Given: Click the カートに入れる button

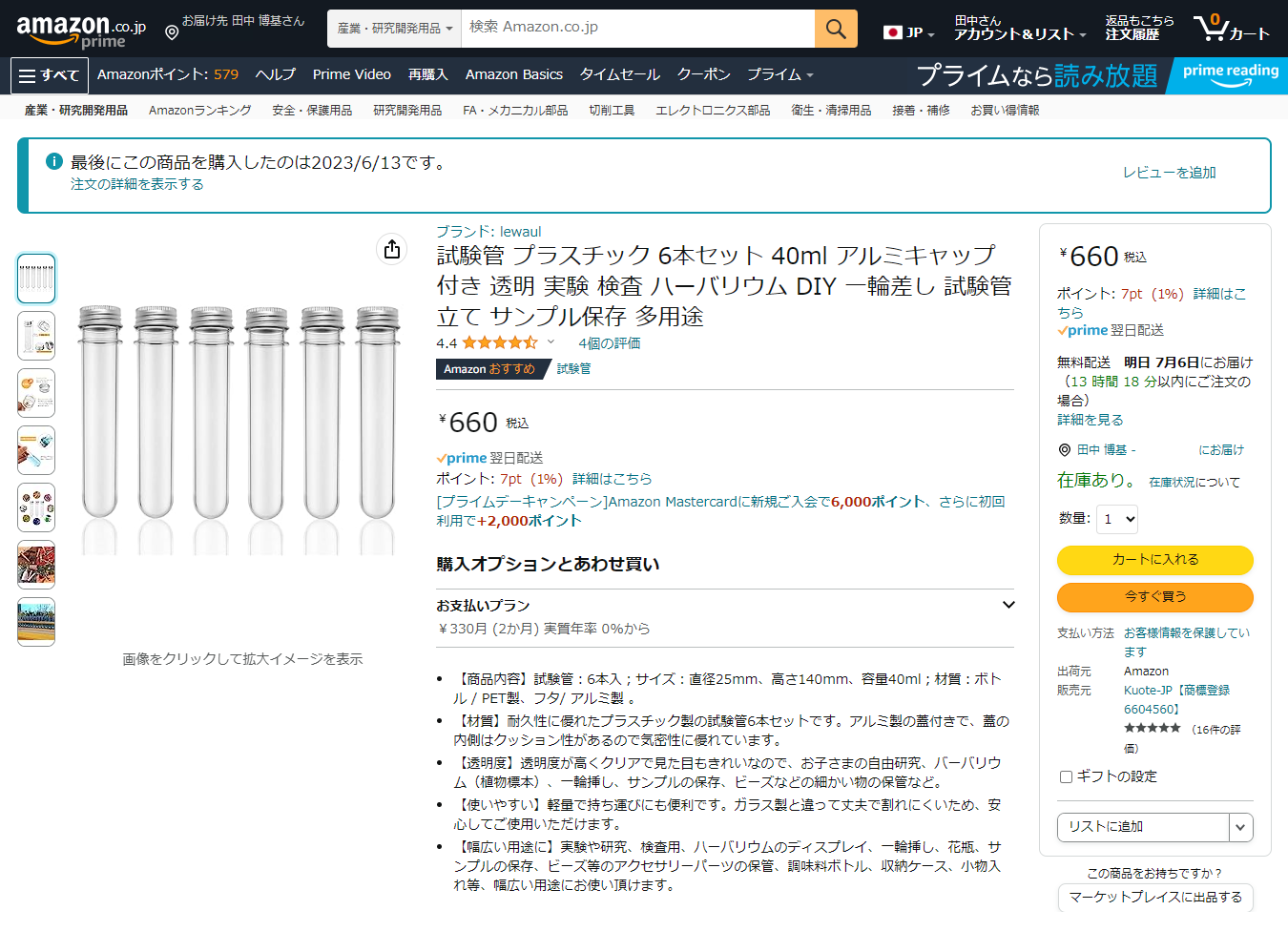Looking at the screenshot, I should pyautogui.click(x=1154, y=560).
